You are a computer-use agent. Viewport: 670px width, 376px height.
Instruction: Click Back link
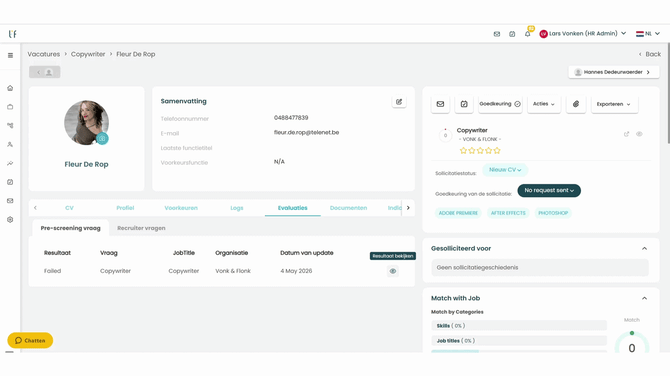(x=649, y=54)
